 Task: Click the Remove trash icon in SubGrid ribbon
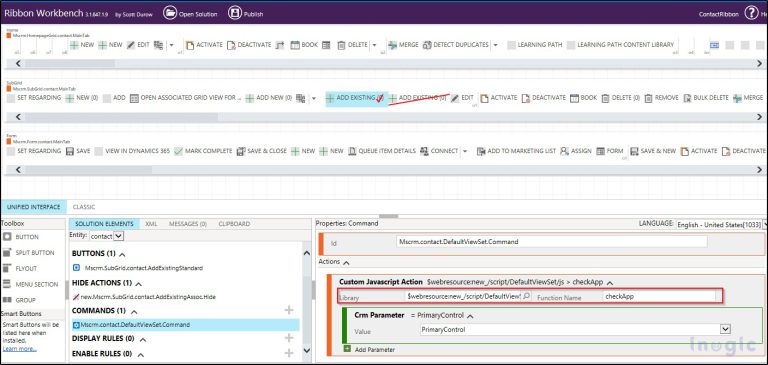point(648,98)
